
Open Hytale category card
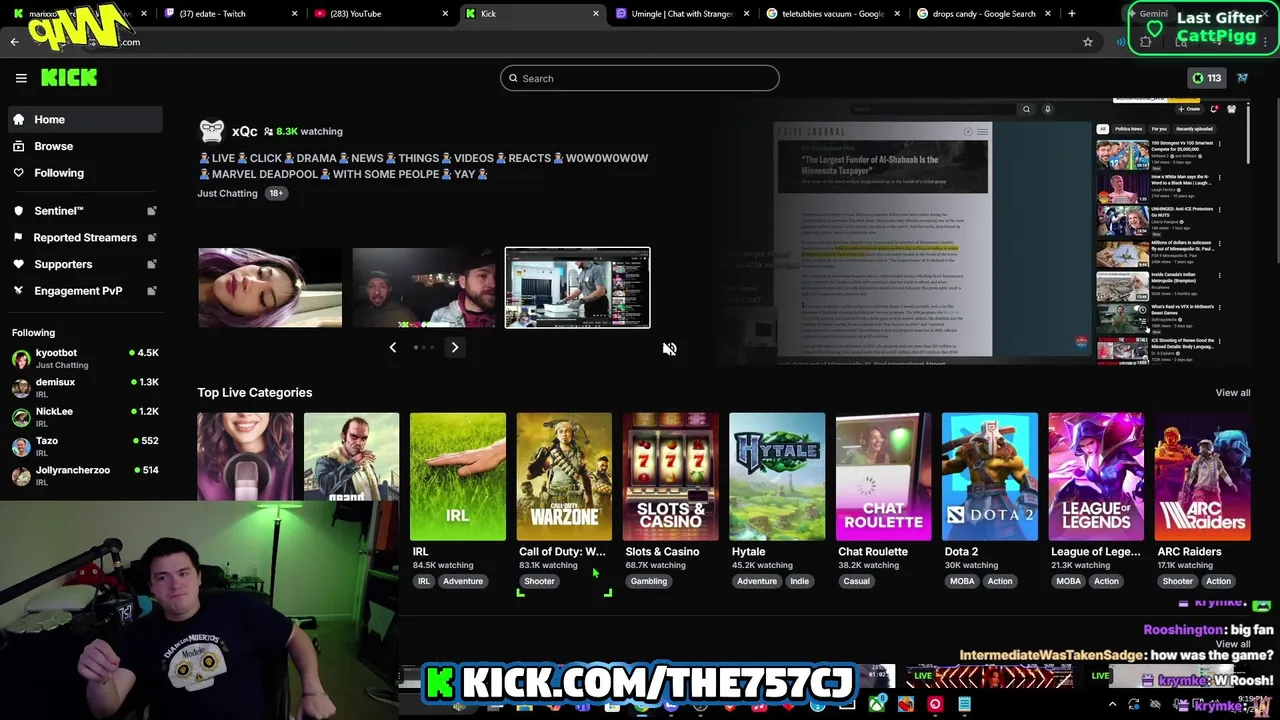coord(777,477)
